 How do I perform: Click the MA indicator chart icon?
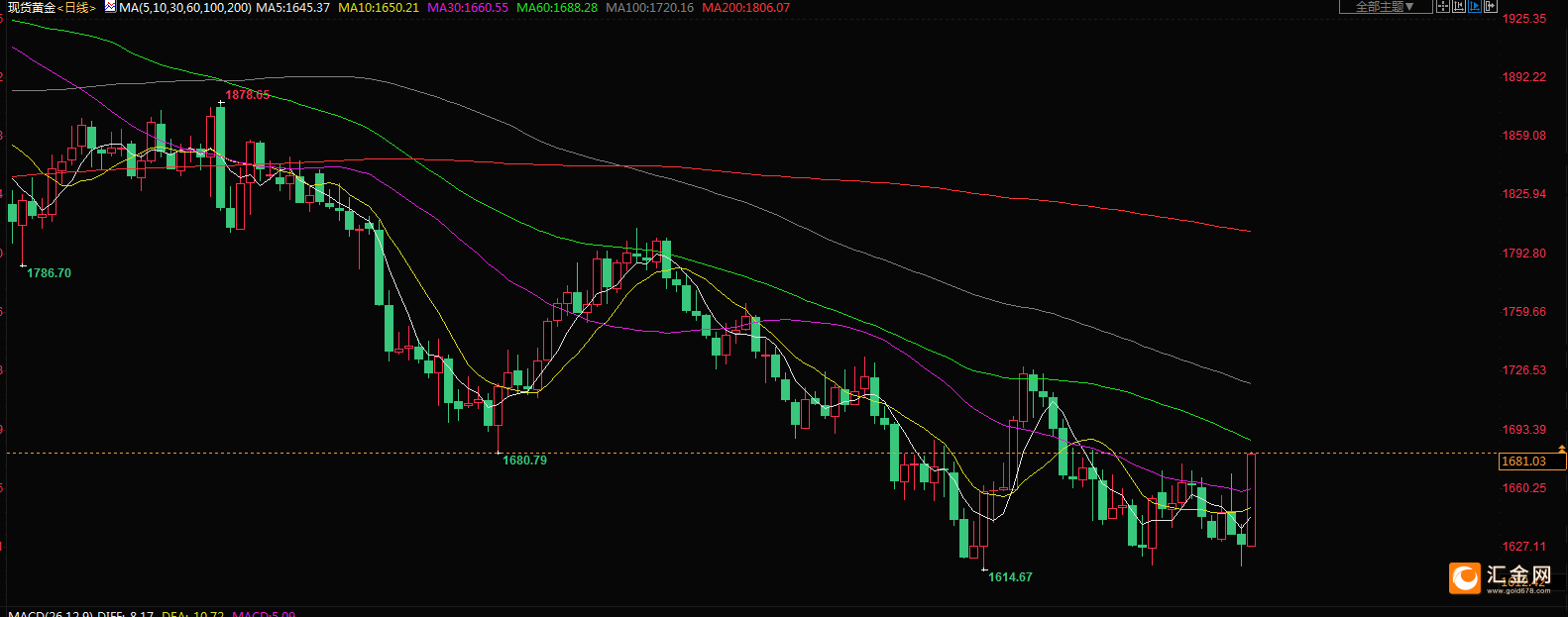tap(109, 7)
